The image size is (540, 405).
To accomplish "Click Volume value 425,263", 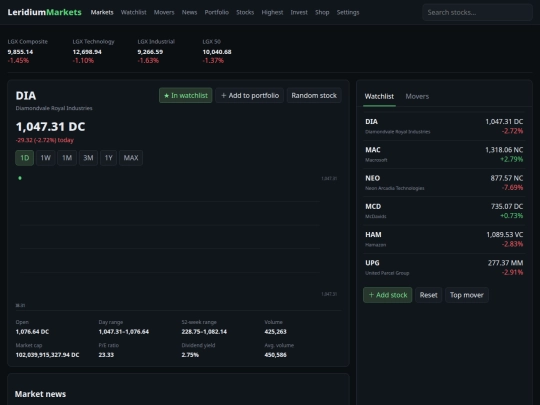I will click(276, 332).
